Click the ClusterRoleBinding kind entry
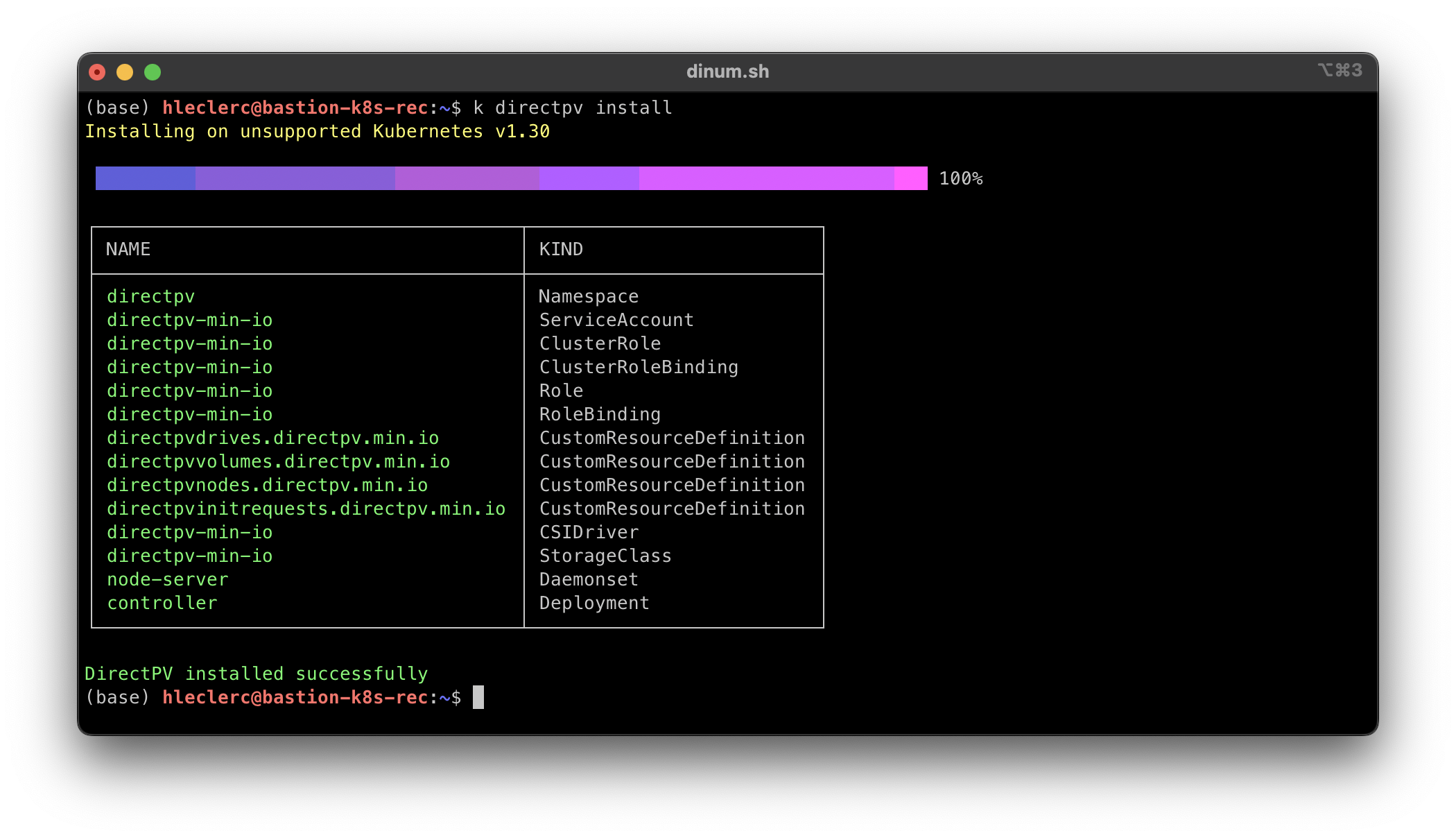The width and height of the screenshot is (1456, 838). [639, 368]
